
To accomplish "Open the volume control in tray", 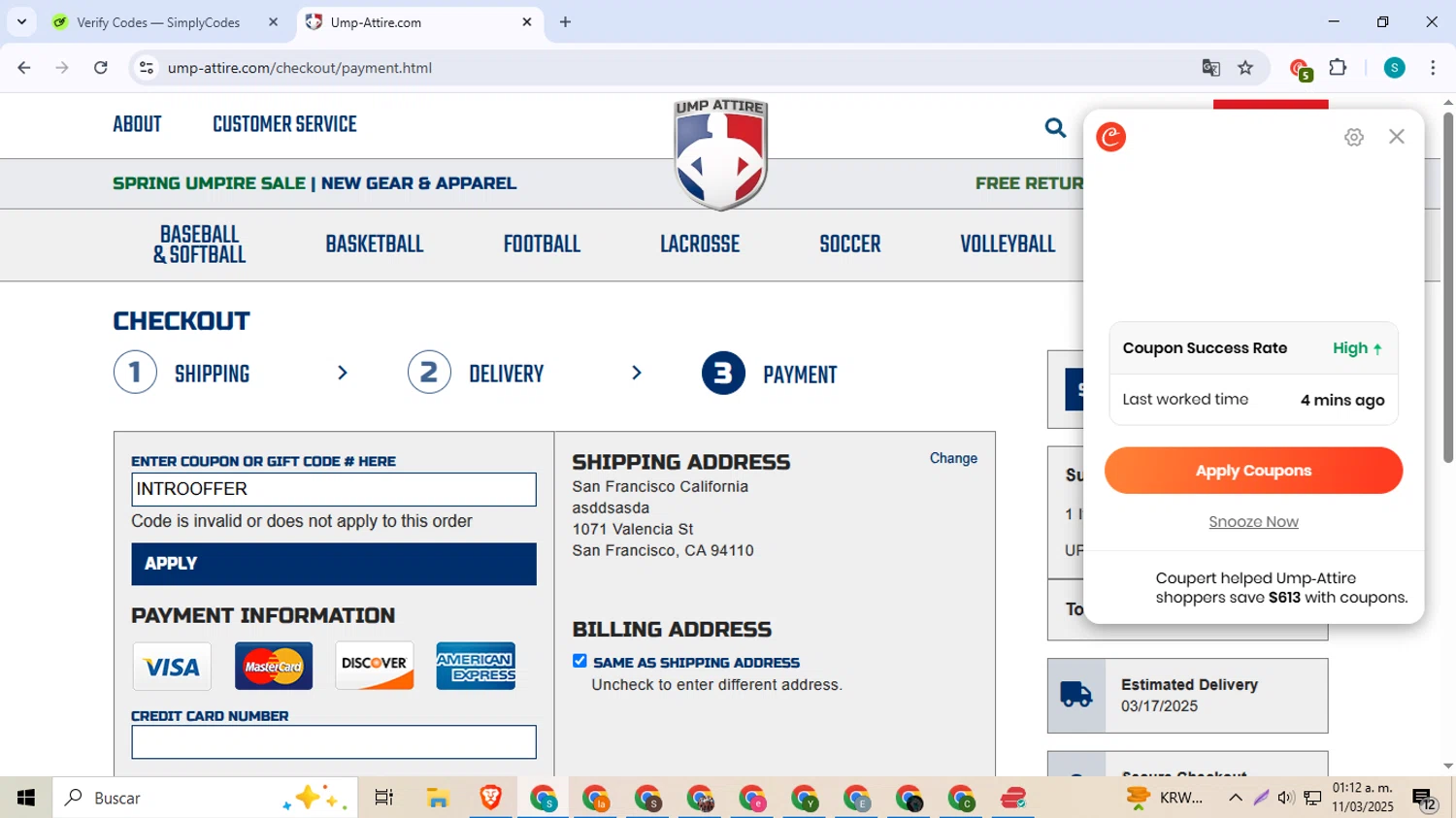I will 1286,798.
